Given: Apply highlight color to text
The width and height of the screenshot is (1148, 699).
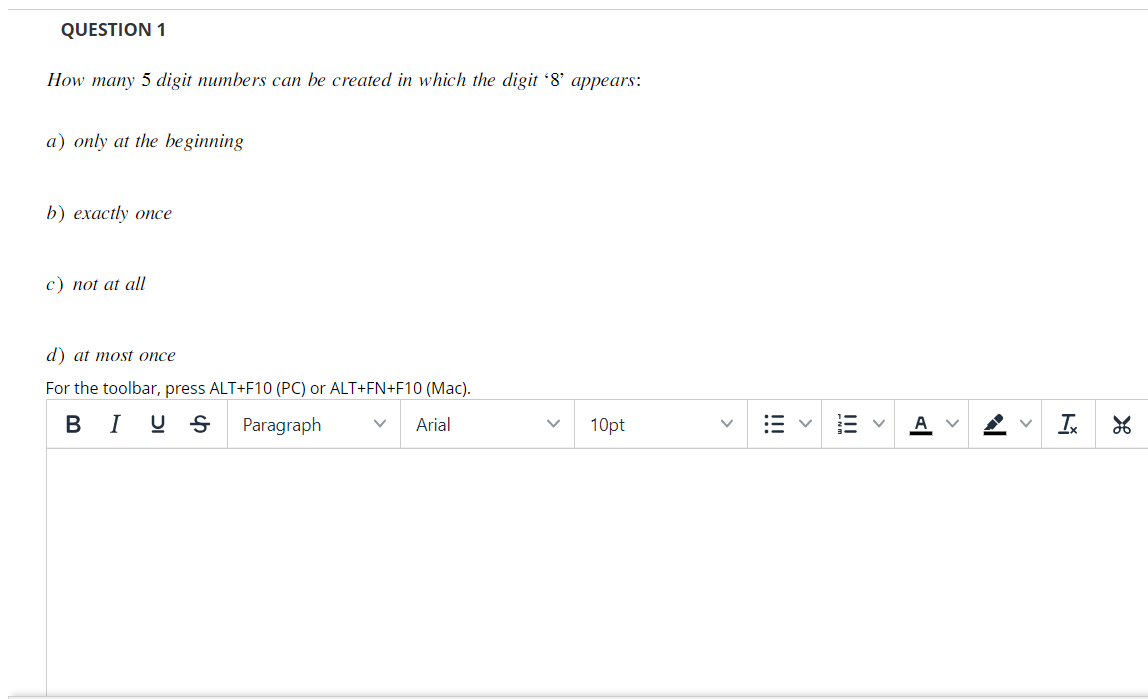Looking at the screenshot, I should coord(996,423).
